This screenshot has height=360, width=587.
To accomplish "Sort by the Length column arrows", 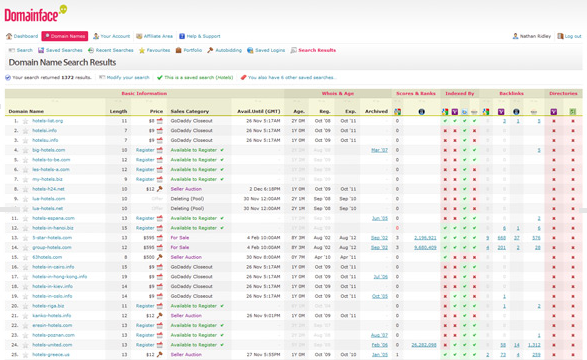I will tap(118, 101).
